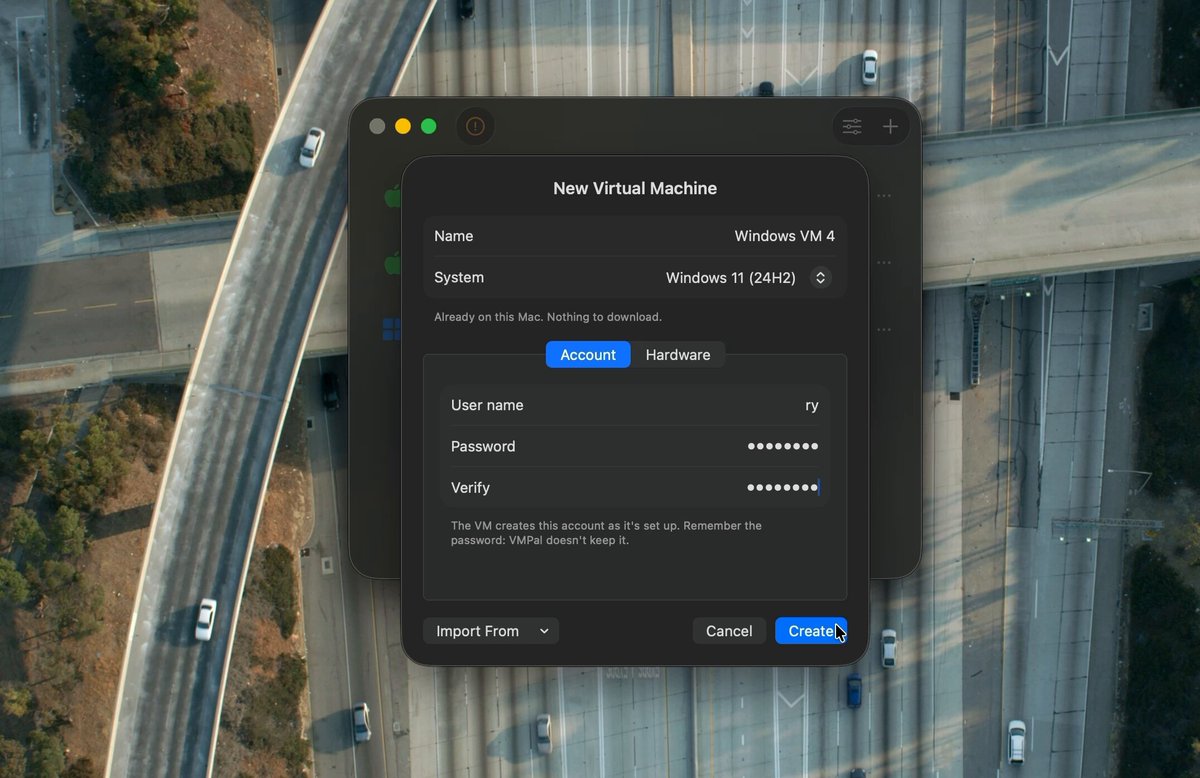Expand the Import From dropdown
Viewport: 1200px width, 778px height.
point(491,631)
